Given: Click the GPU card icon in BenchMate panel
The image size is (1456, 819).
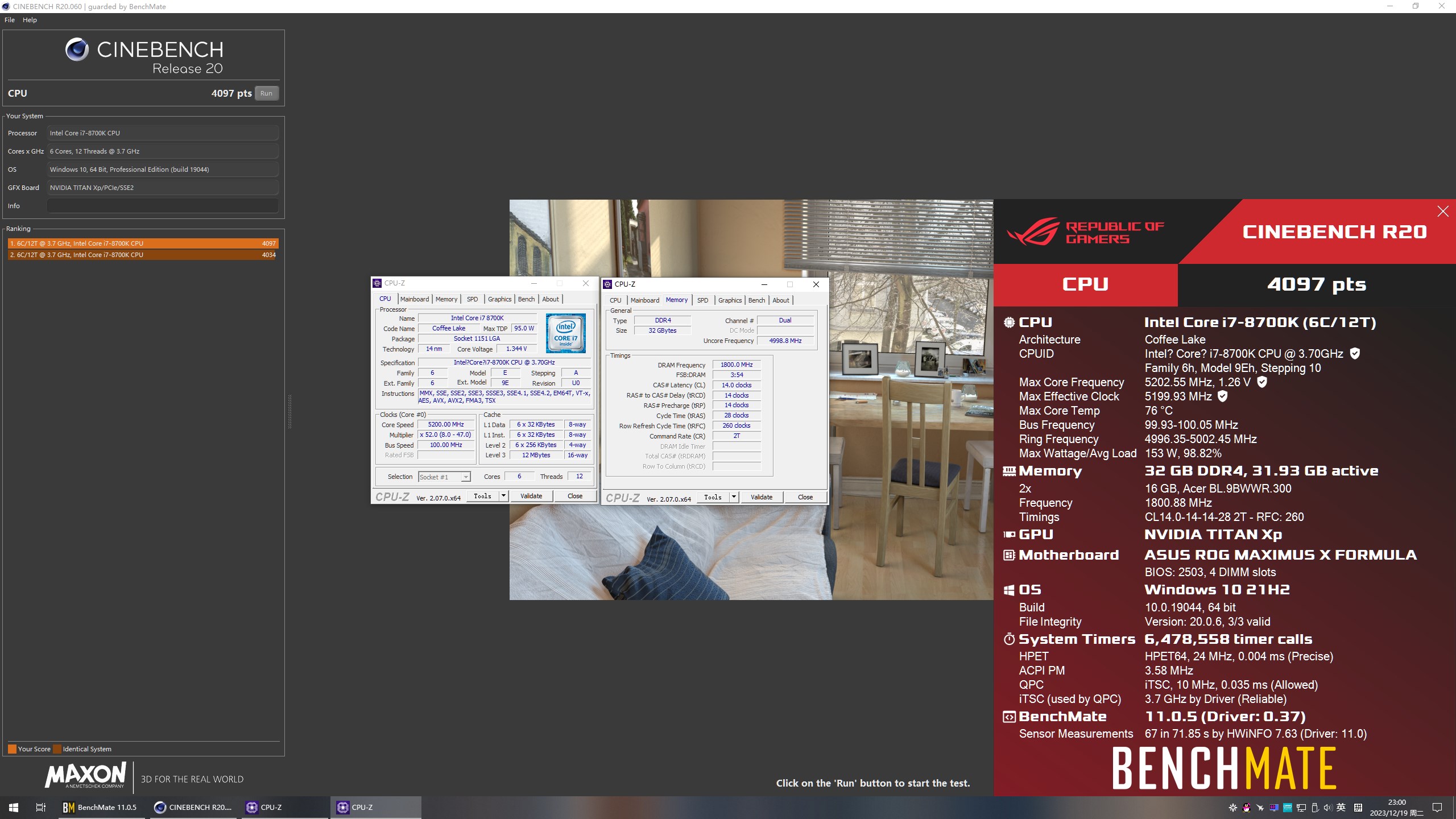Looking at the screenshot, I should point(1009,535).
